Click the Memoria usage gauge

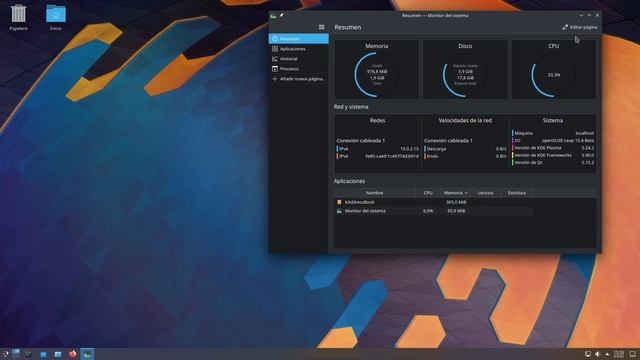(x=376, y=75)
